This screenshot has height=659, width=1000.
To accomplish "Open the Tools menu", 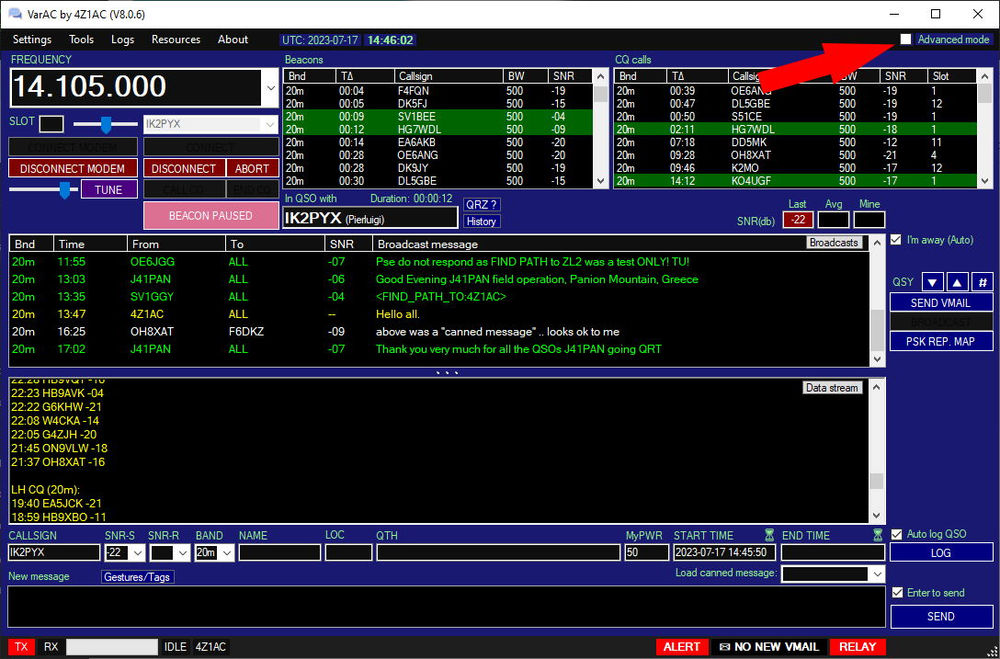I will (81, 40).
